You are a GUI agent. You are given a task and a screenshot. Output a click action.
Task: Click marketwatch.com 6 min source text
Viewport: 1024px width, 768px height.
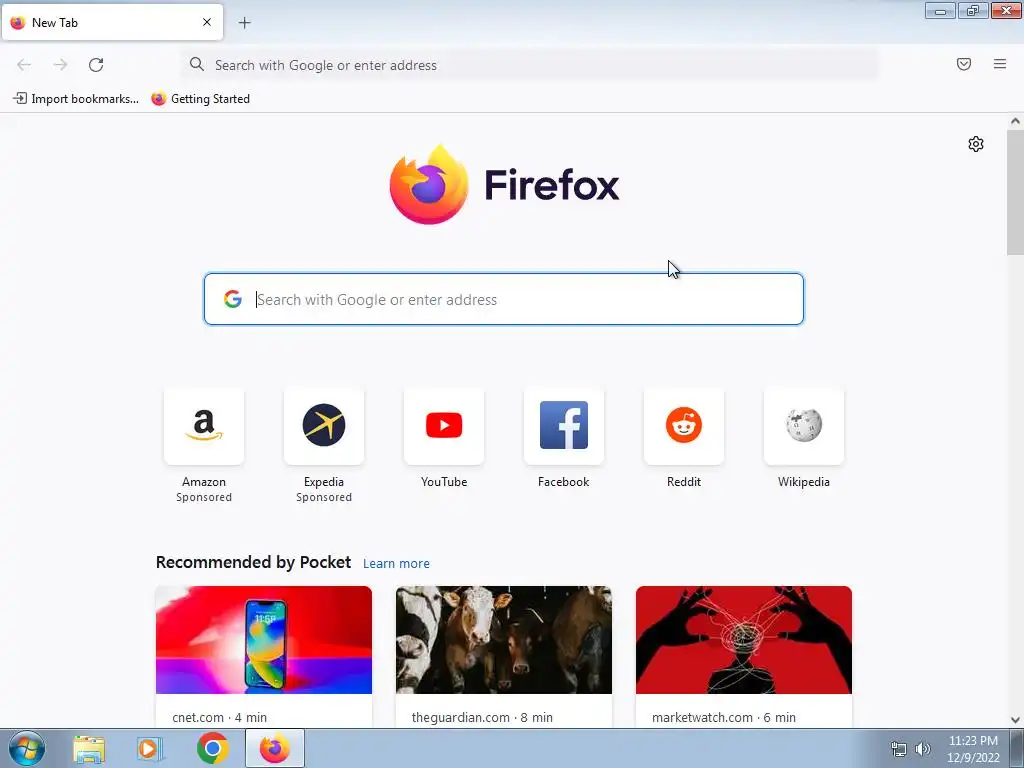pyautogui.click(x=724, y=717)
